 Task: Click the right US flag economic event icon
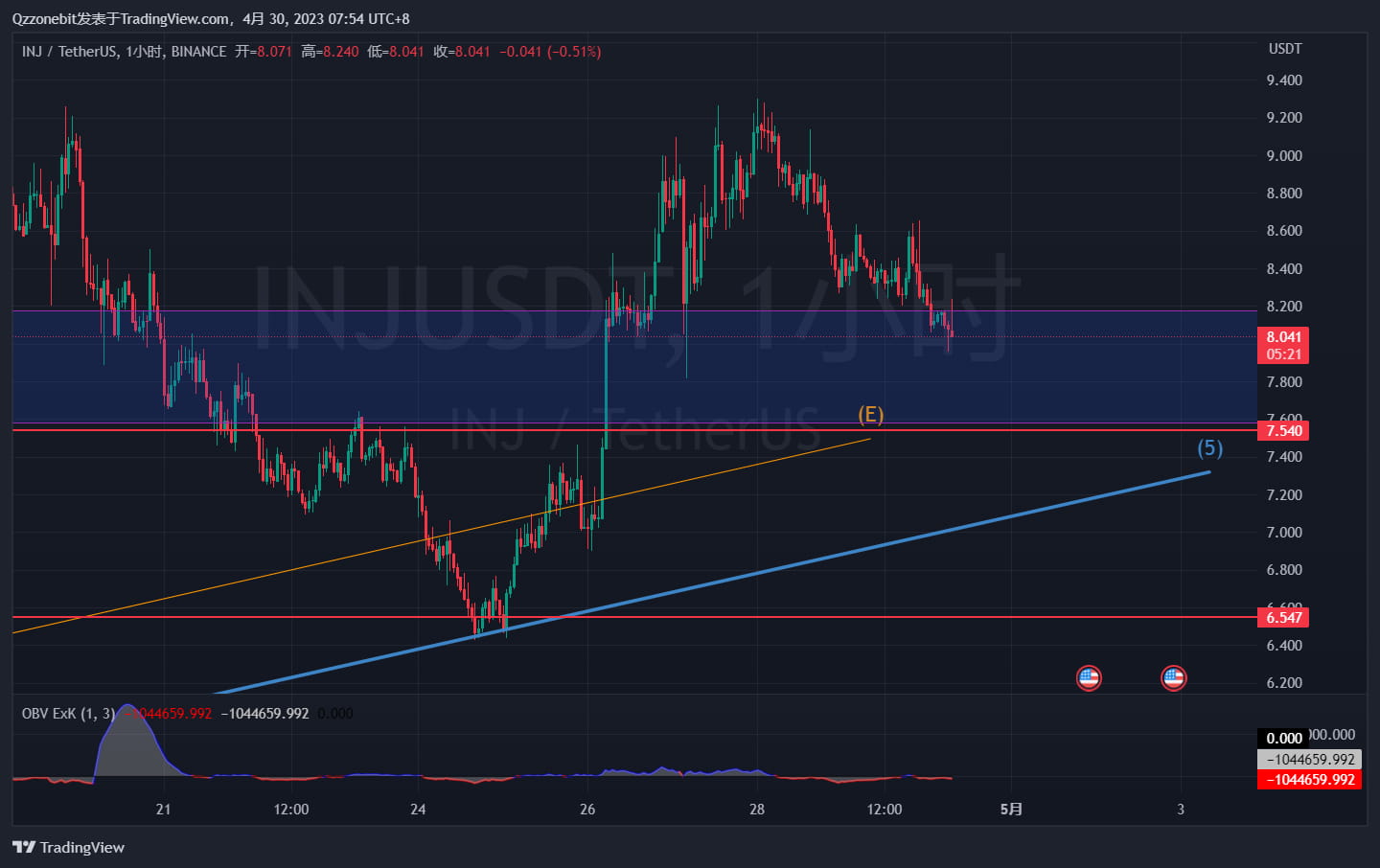tap(1174, 678)
